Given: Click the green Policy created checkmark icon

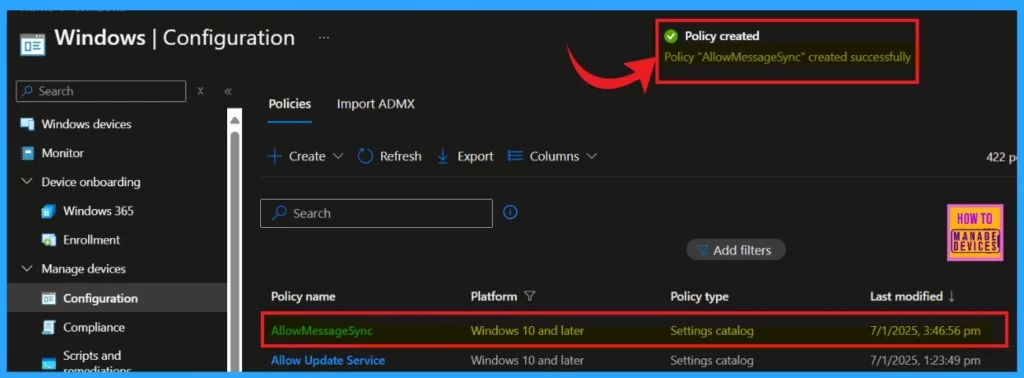Looking at the screenshot, I should (671, 37).
